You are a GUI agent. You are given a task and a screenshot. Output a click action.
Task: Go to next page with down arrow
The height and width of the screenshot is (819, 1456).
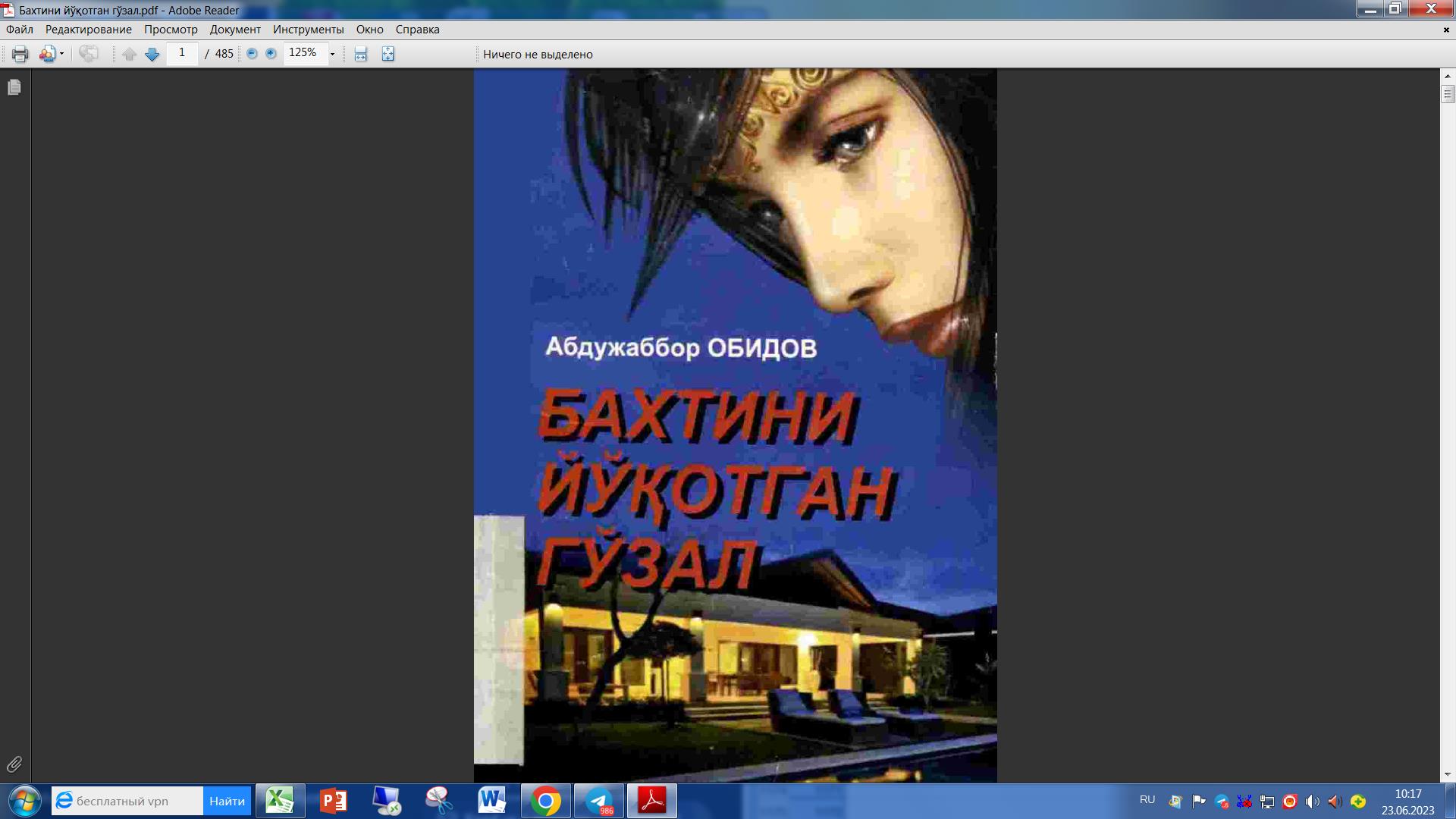pyautogui.click(x=152, y=54)
